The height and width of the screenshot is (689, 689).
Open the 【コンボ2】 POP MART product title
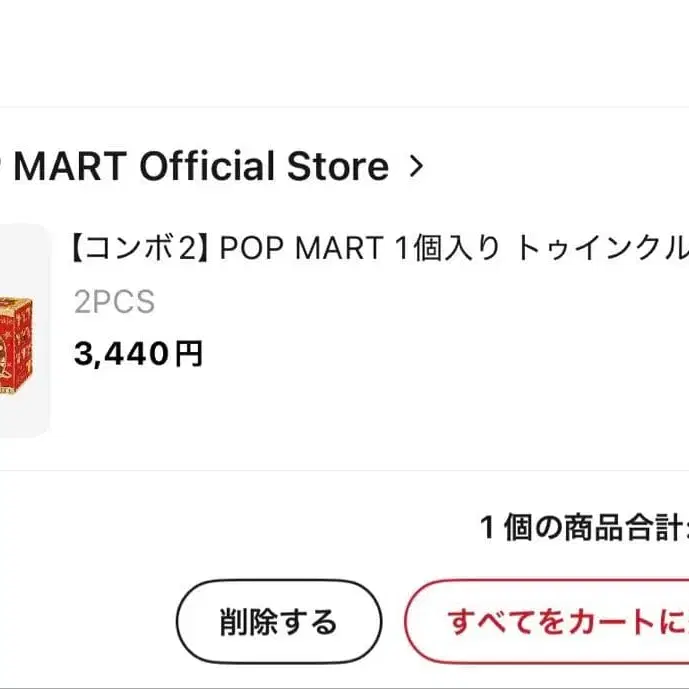(x=380, y=248)
